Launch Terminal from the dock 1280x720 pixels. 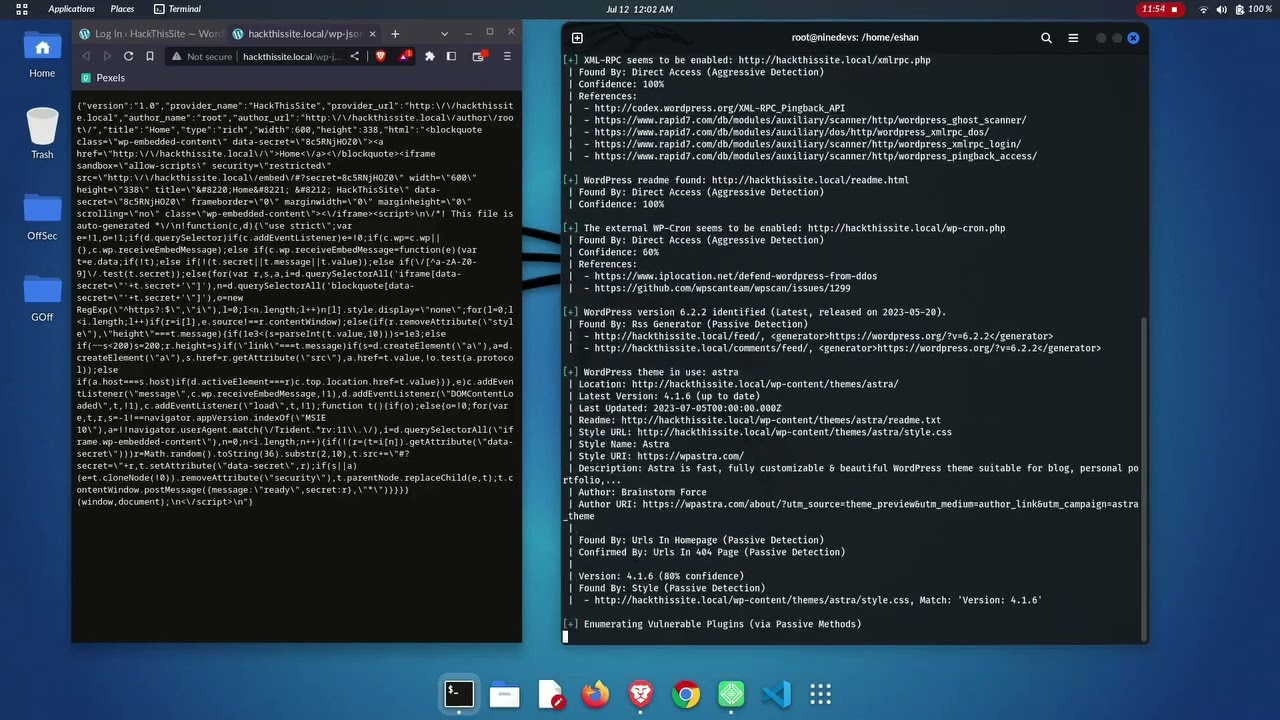[x=459, y=694]
